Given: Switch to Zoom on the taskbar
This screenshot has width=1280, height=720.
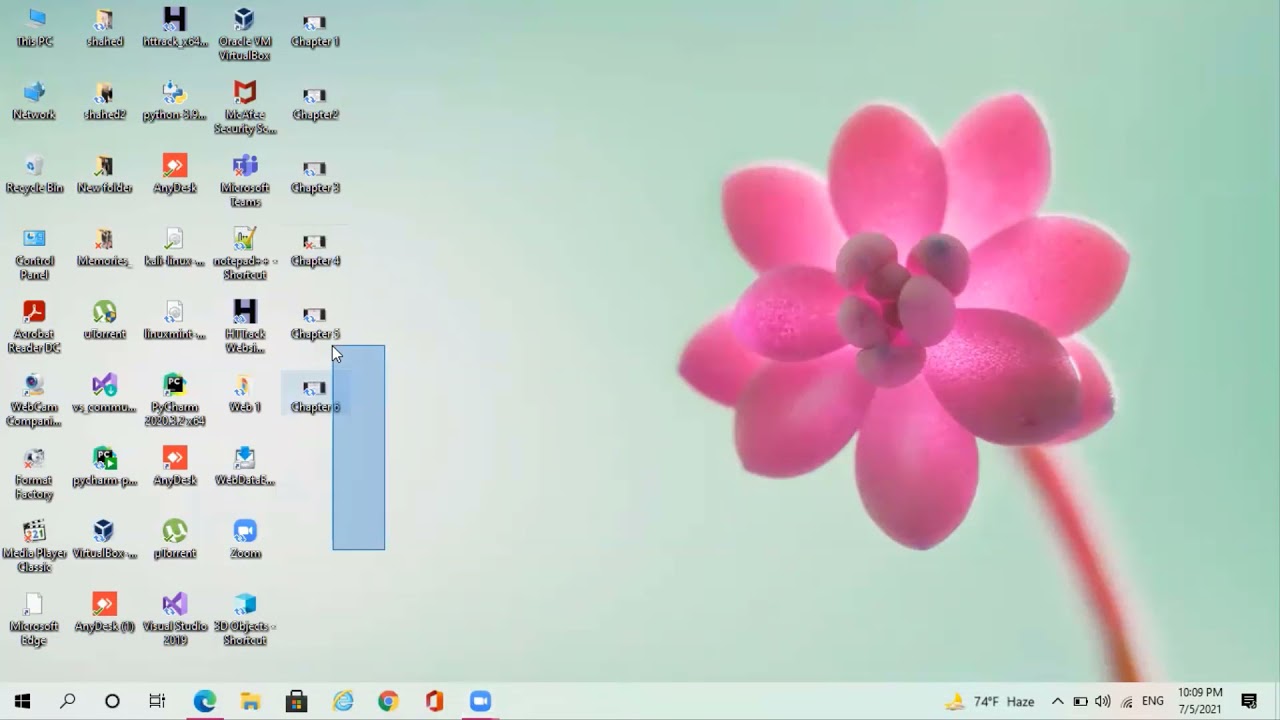Looking at the screenshot, I should [x=480, y=701].
